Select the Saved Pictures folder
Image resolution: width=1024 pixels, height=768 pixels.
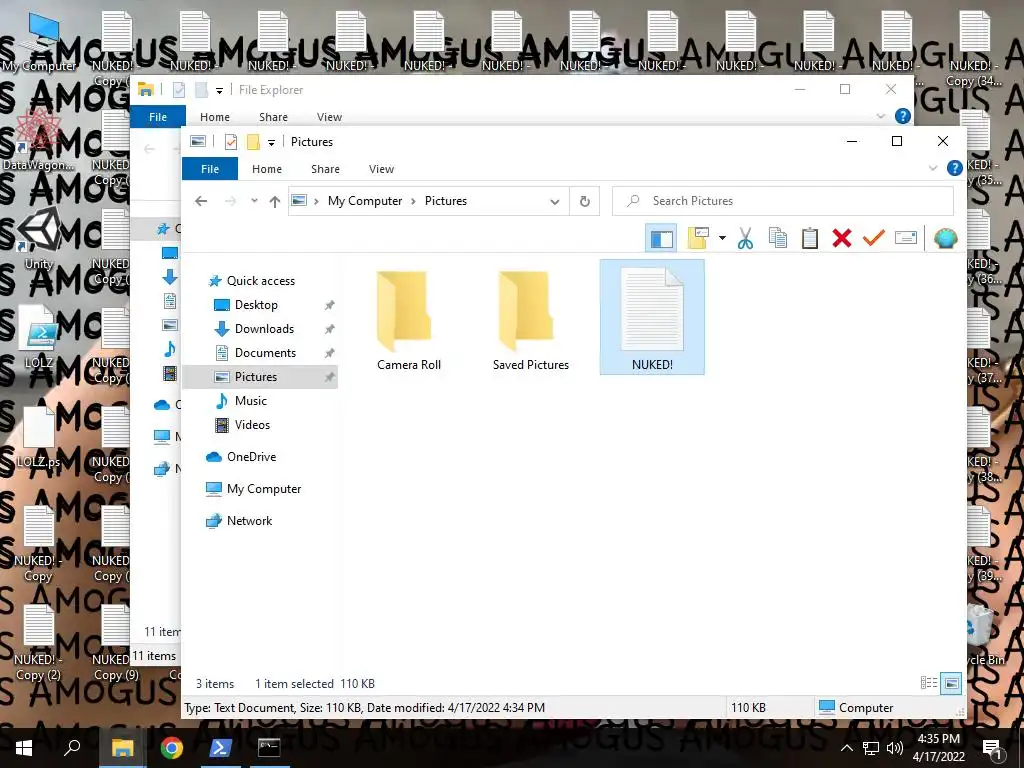coord(530,320)
